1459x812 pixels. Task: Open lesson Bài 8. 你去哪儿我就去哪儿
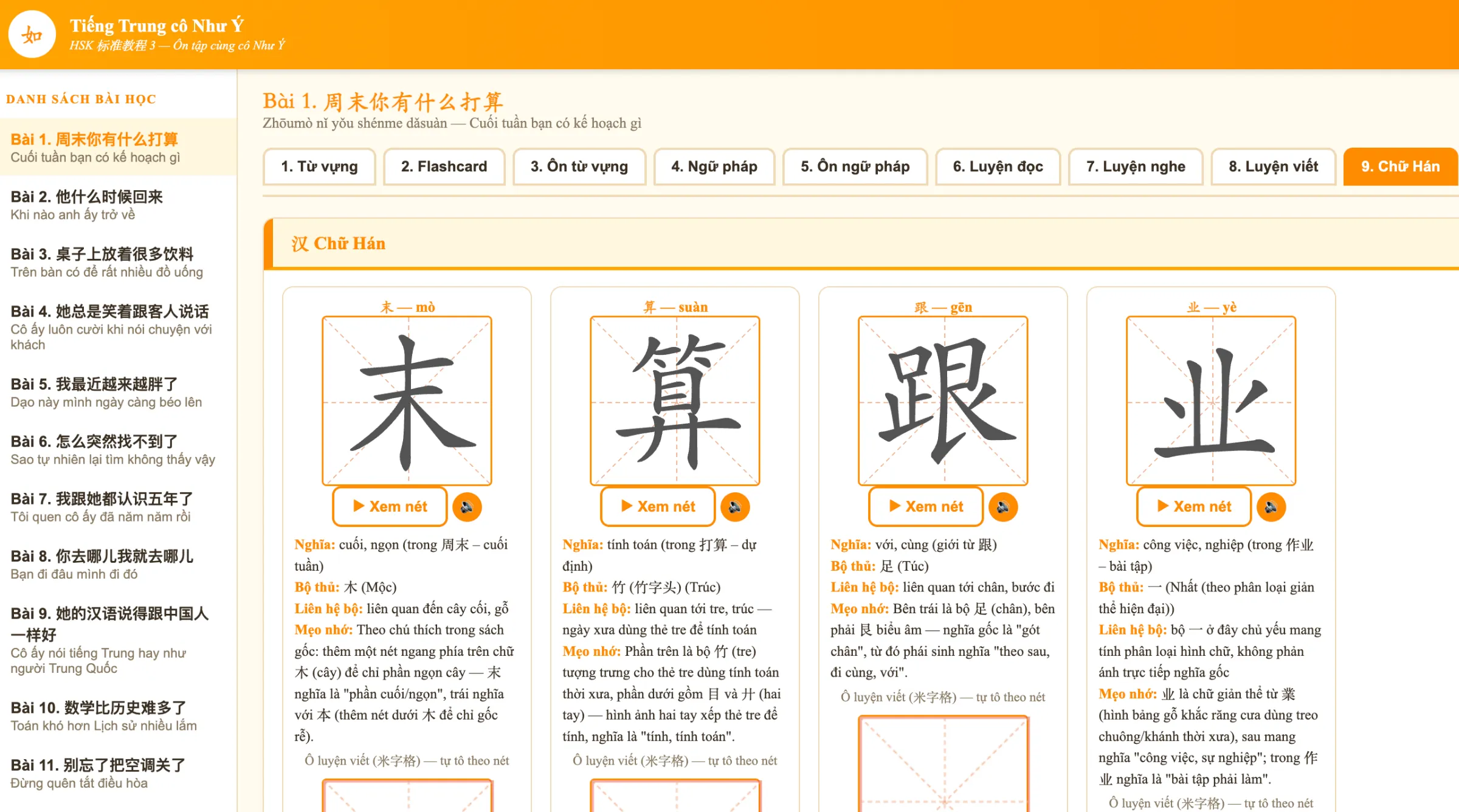click(x=118, y=564)
